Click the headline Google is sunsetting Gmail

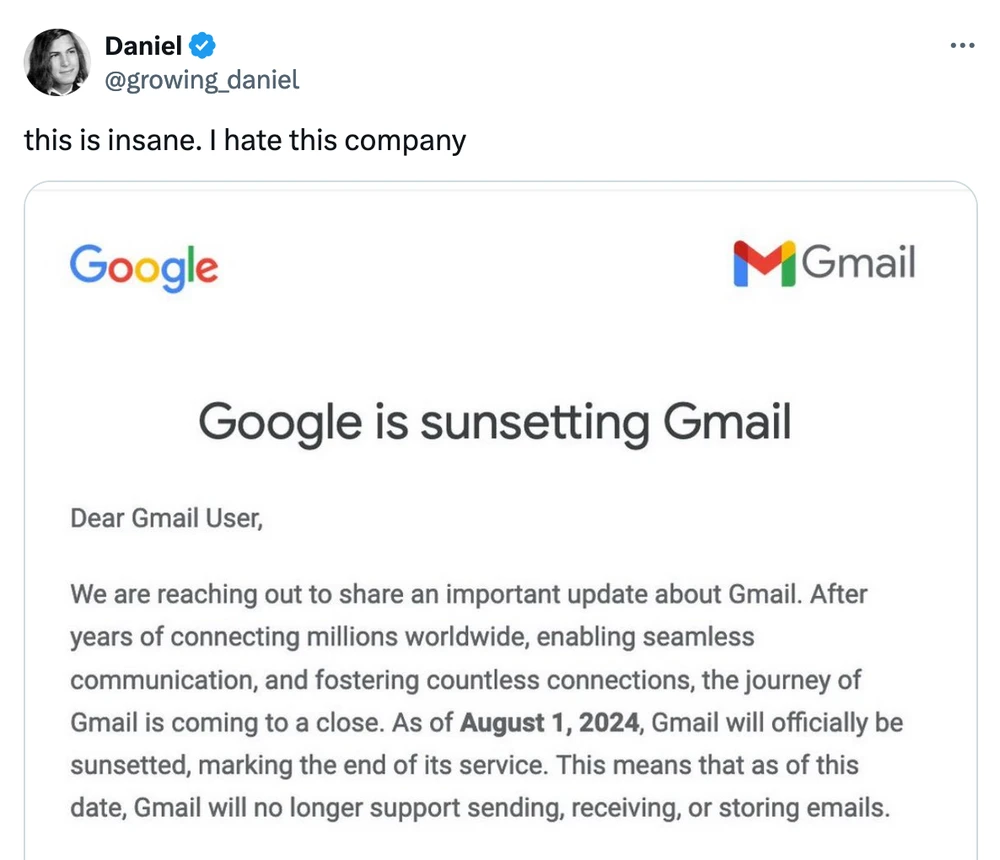point(496,421)
